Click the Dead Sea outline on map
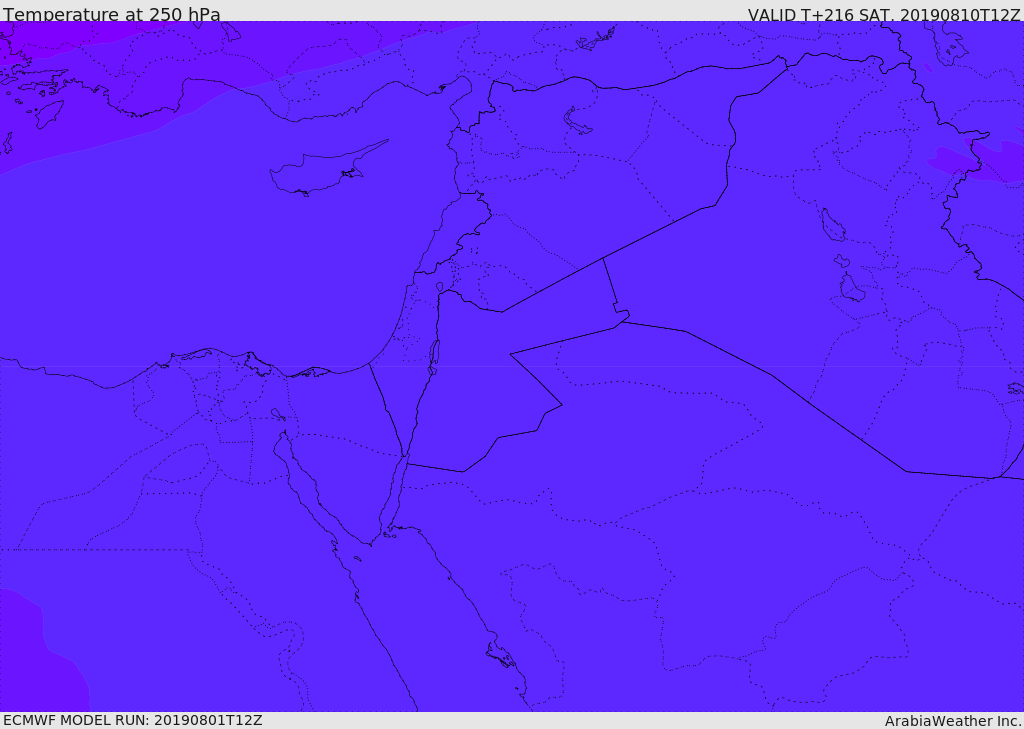 434,357
